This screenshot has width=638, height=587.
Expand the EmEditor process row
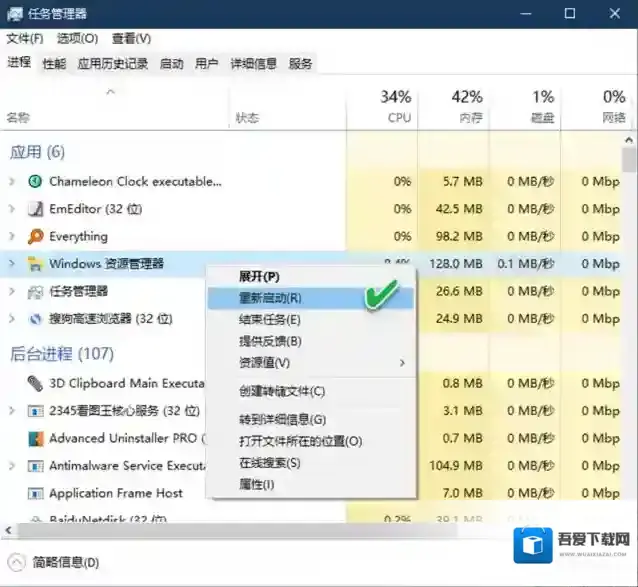[12, 209]
